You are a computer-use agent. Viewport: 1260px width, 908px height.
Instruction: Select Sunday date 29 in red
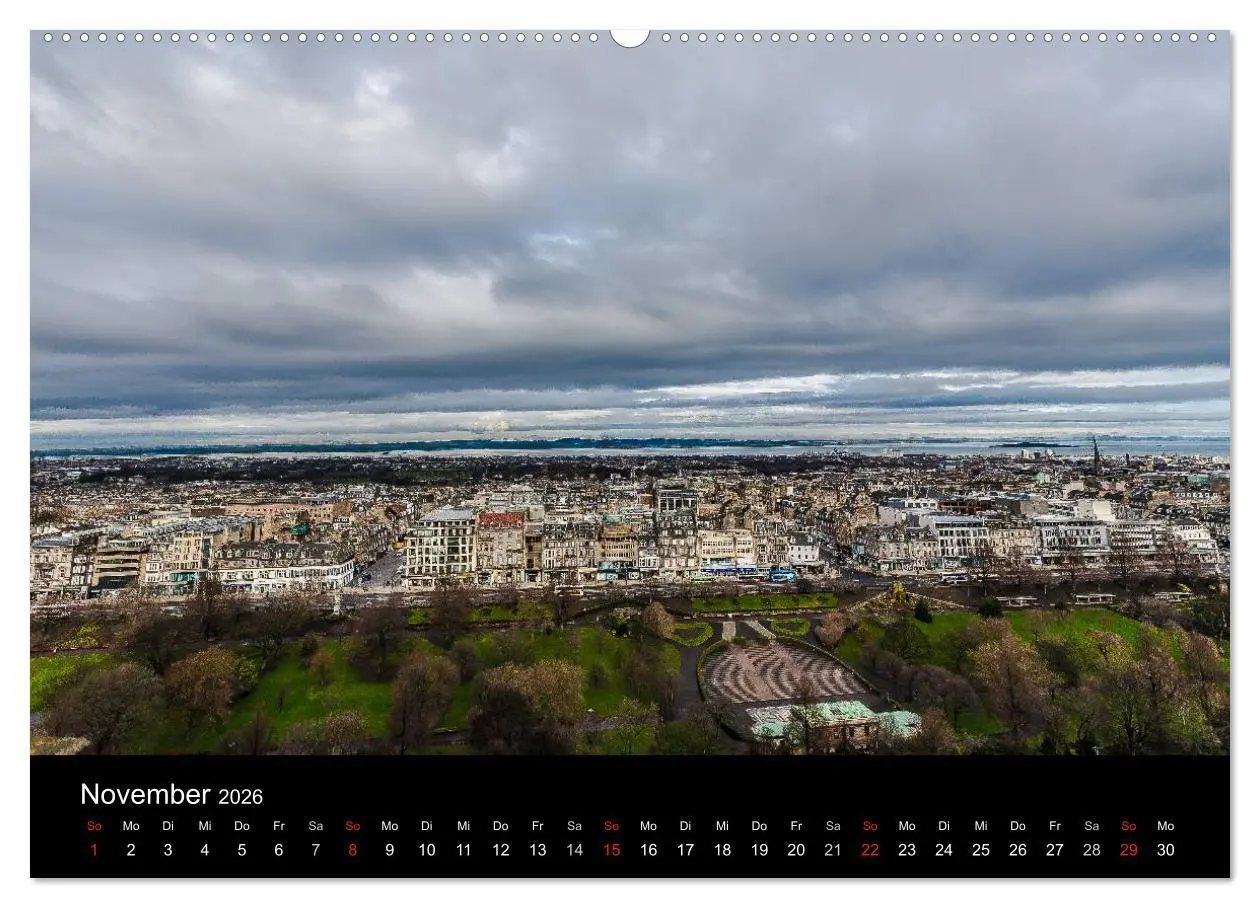(x=1129, y=850)
